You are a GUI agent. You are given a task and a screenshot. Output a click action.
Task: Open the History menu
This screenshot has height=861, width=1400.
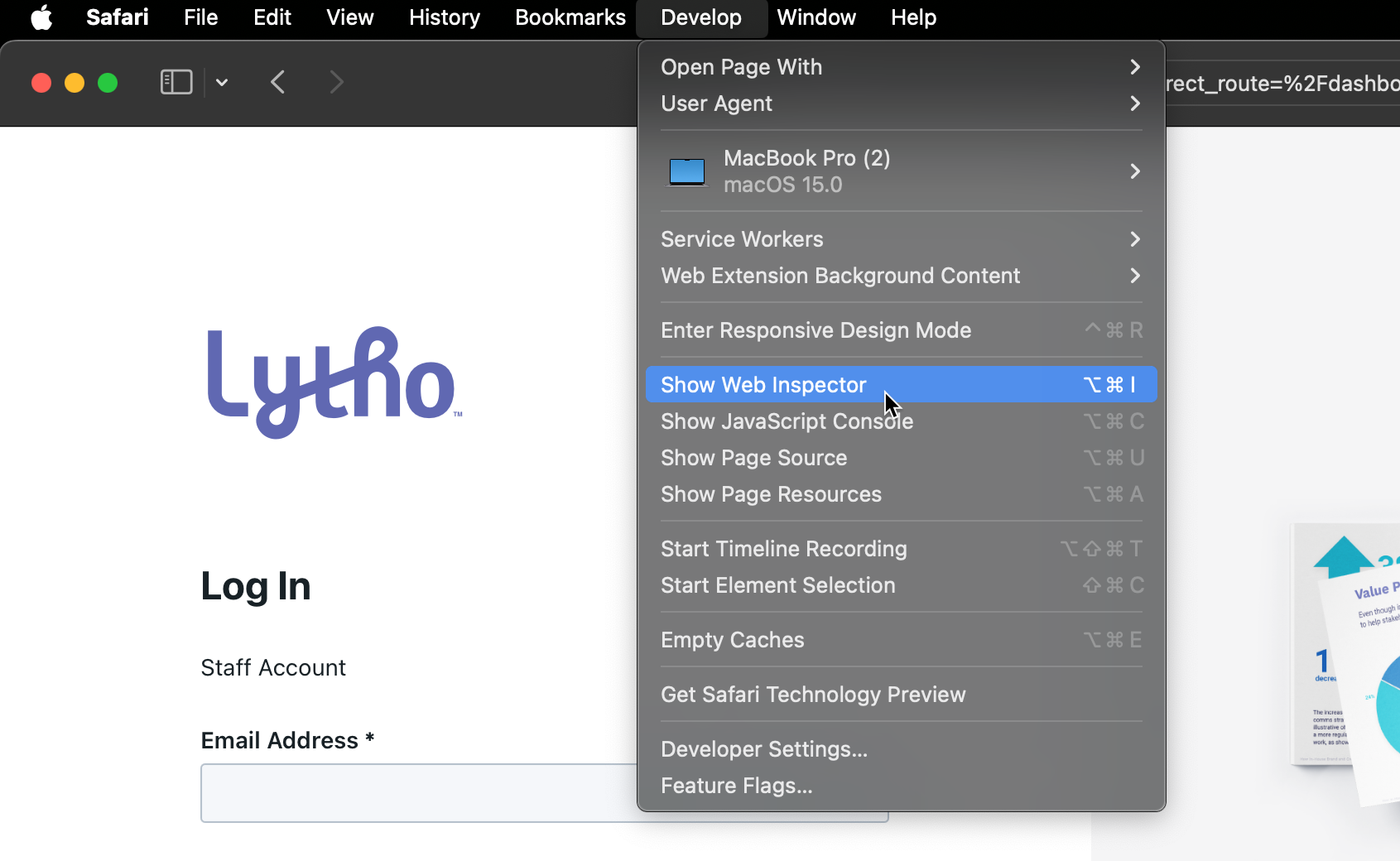[x=445, y=17]
